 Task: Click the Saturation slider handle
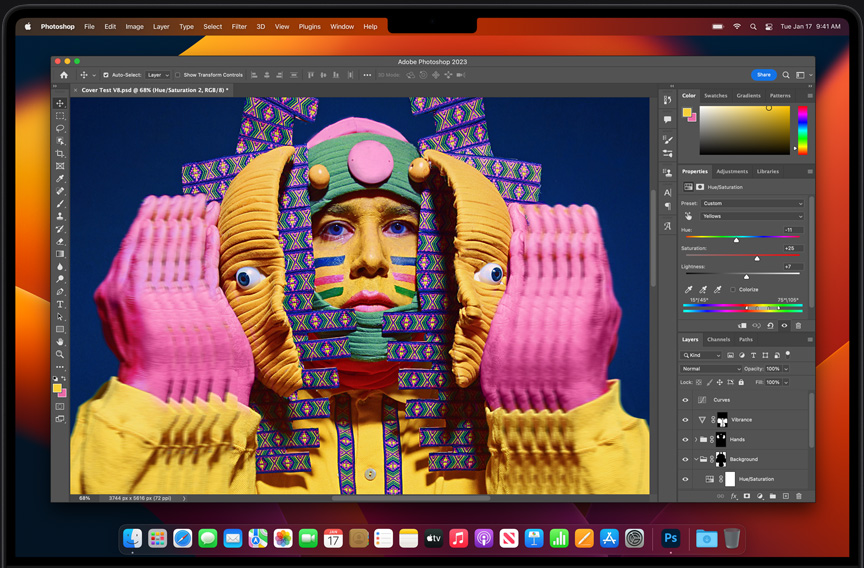click(756, 258)
